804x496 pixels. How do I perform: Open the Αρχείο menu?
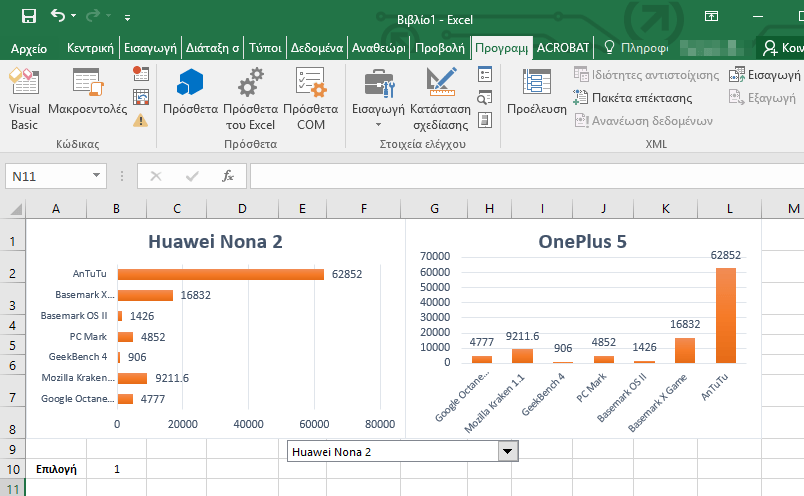29,48
